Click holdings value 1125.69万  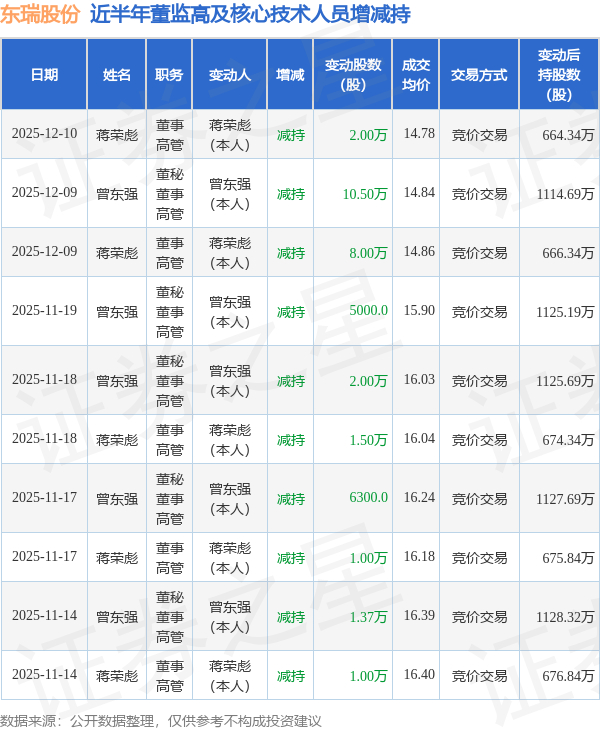tap(565, 381)
